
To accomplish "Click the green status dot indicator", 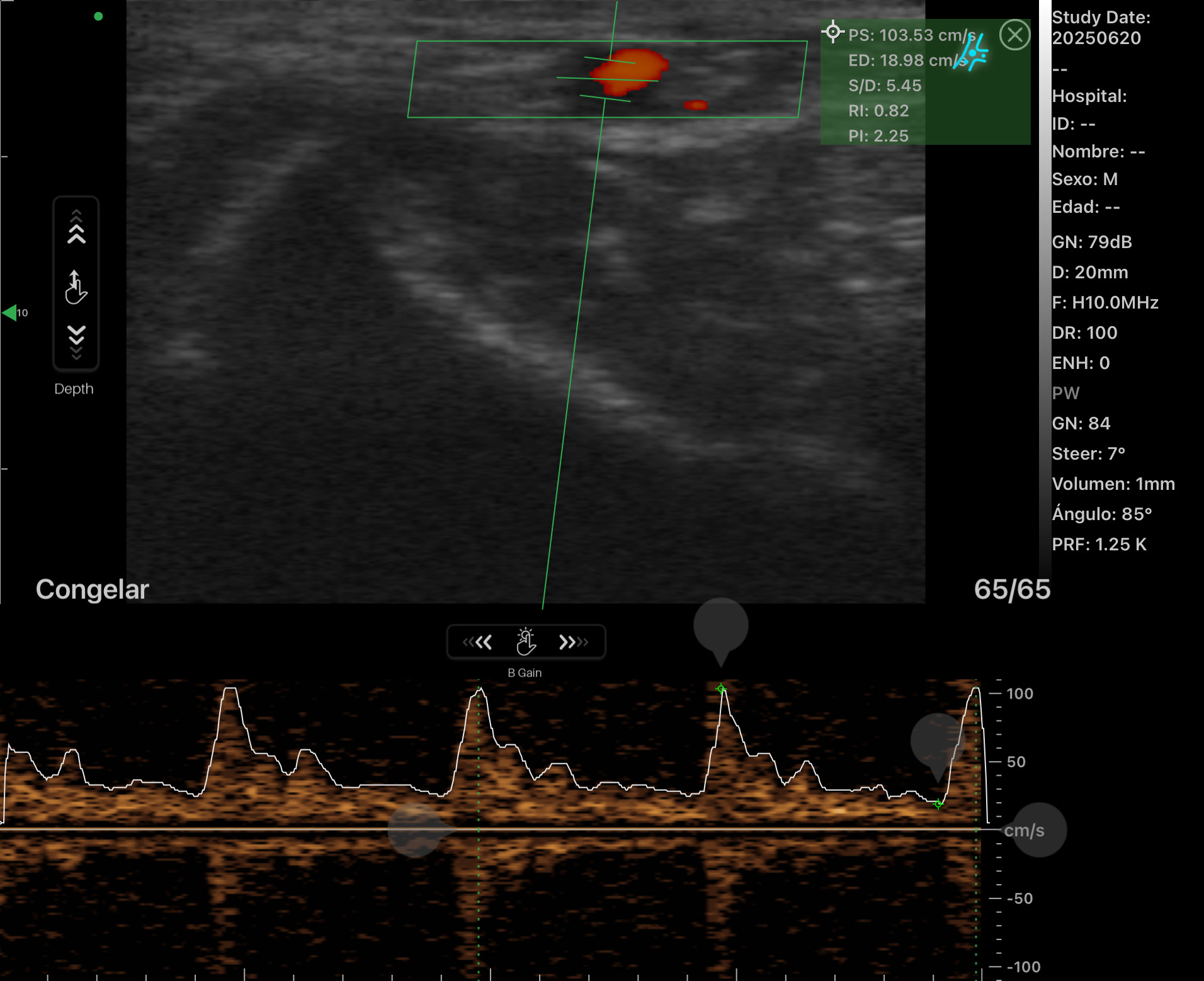I will coord(98,16).
